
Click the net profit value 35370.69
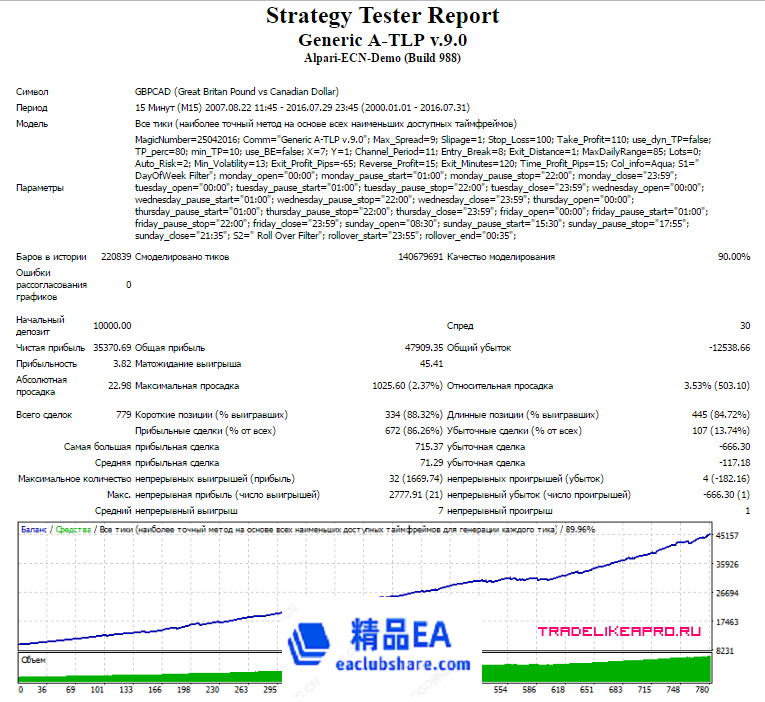[112, 348]
